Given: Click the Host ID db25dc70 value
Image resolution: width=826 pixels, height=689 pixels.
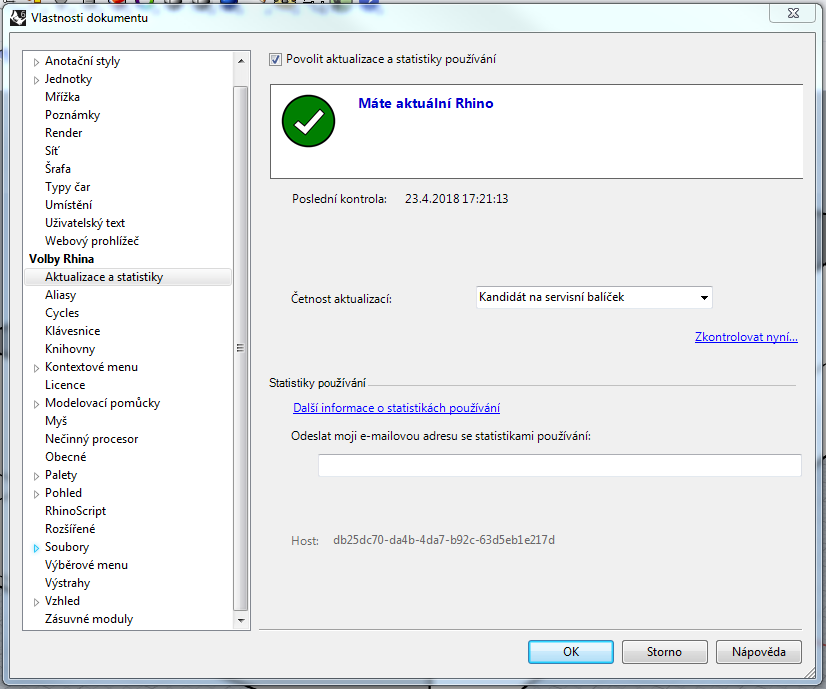Looking at the screenshot, I should point(444,540).
